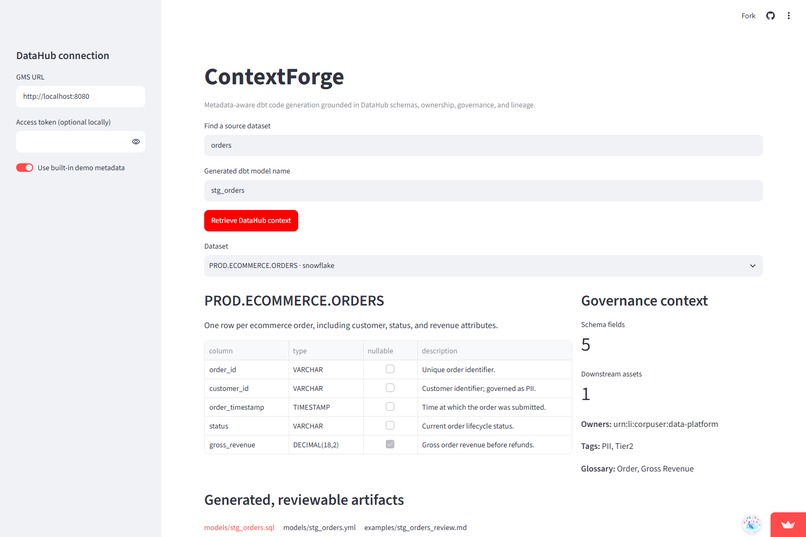Select 'Current order lifecycle status.' cell
Viewport: 806px width, 537px height.
[x=494, y=426]
